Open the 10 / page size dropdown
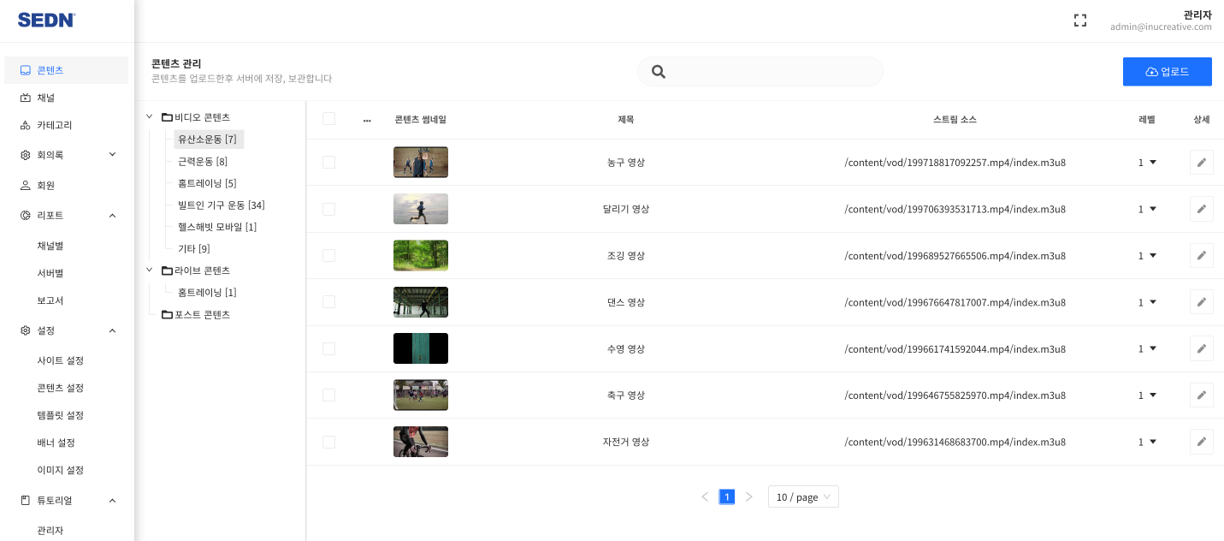 (803, 497)
